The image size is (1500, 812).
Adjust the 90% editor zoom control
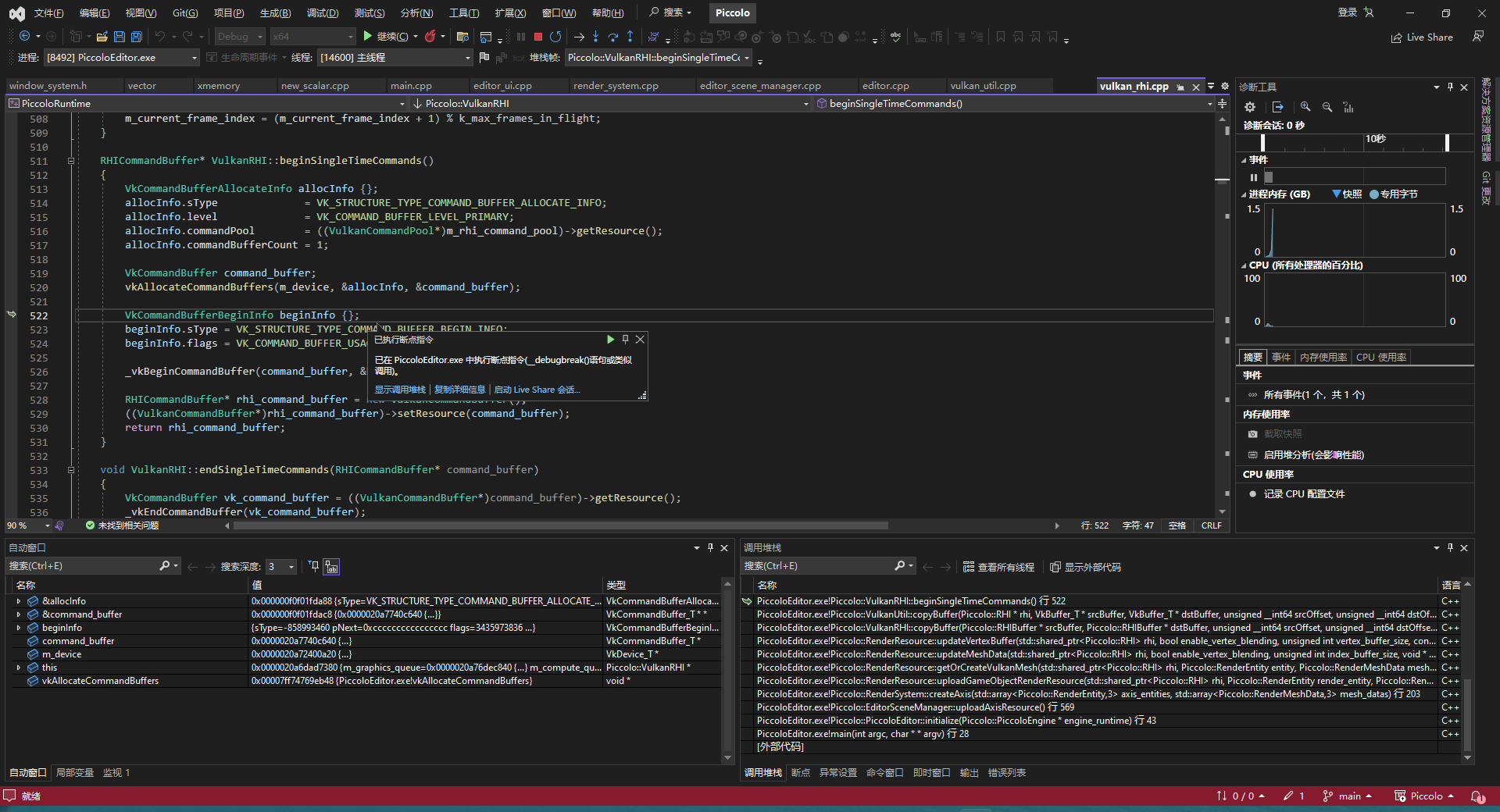(23, 525)
